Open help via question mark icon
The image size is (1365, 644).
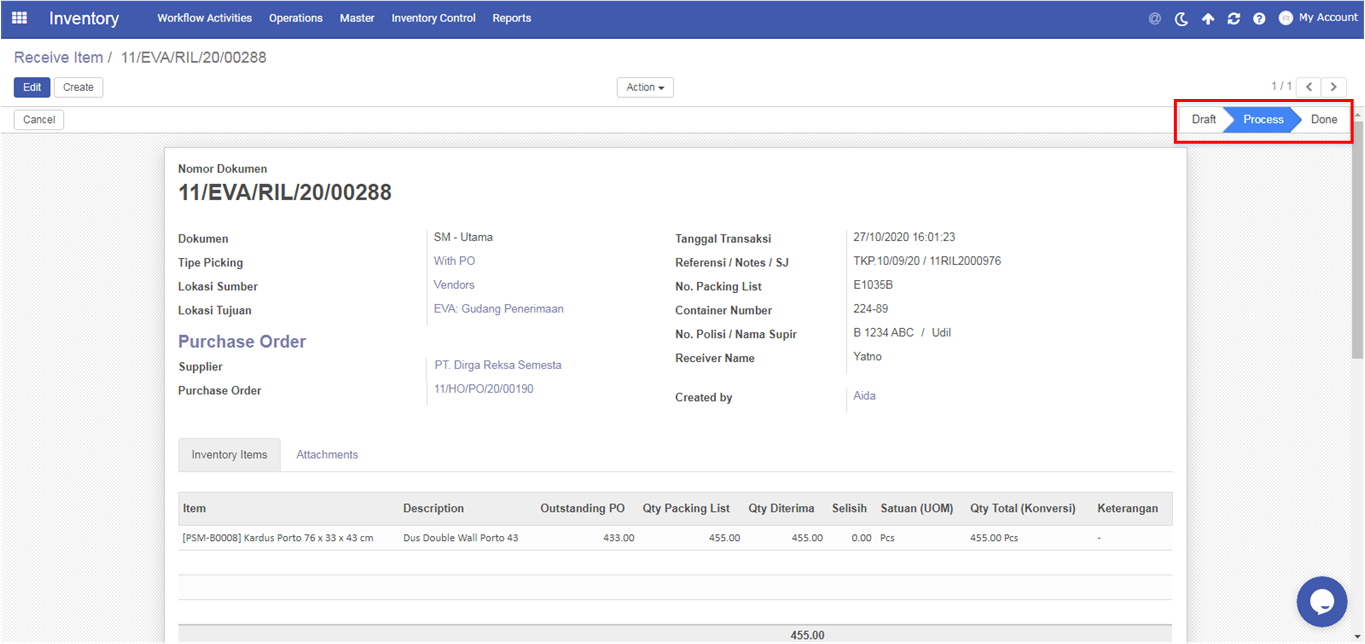point(1259,19)
